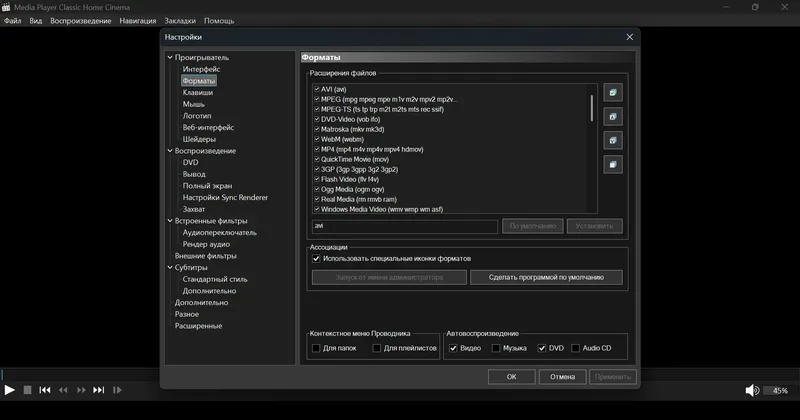Open the Навигация menu
800x420 pixels.
pyautogui.click(x=138, y=21)
